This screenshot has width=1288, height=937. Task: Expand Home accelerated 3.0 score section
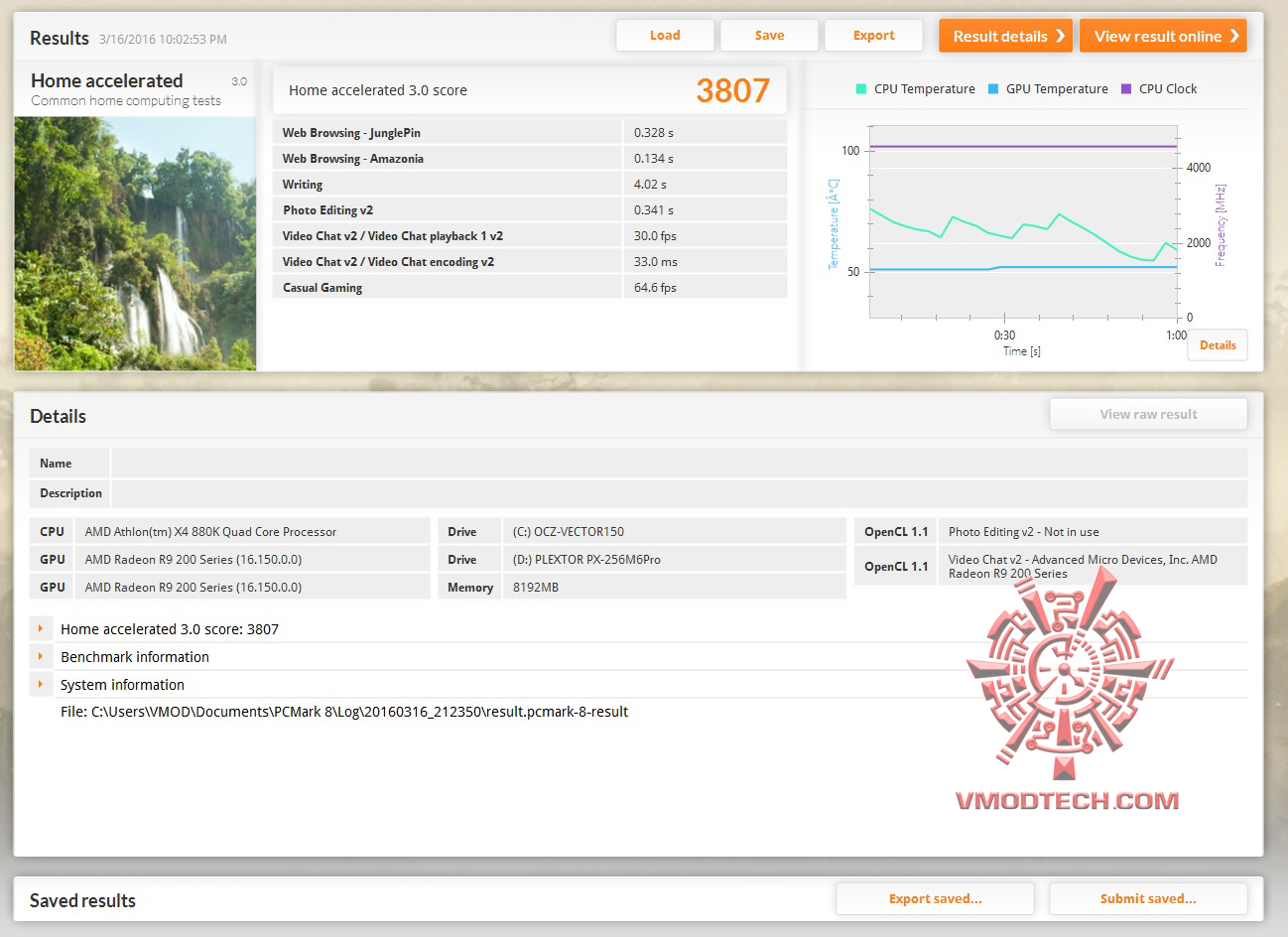[x=41, y=628]
